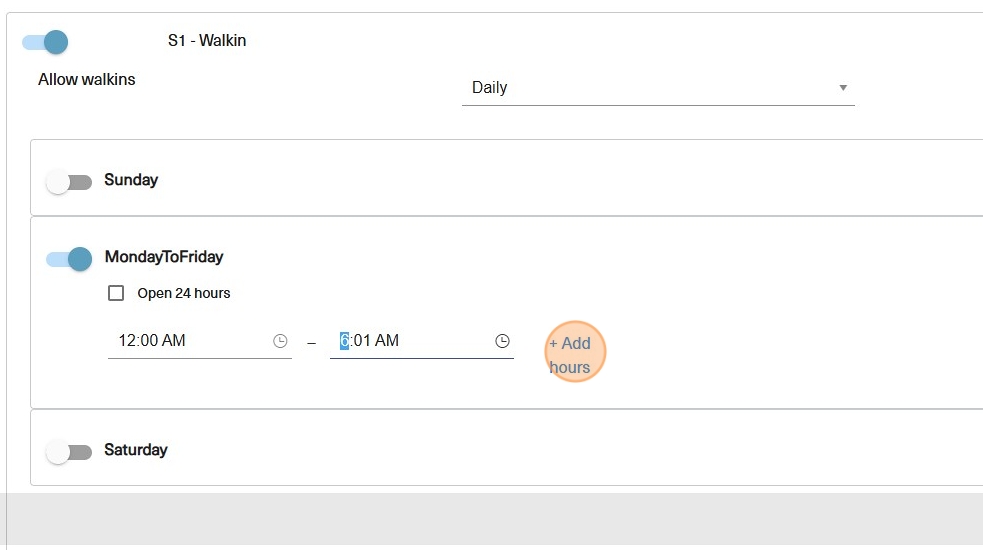Click the MondayToFriday label

[x=164, y=257]
